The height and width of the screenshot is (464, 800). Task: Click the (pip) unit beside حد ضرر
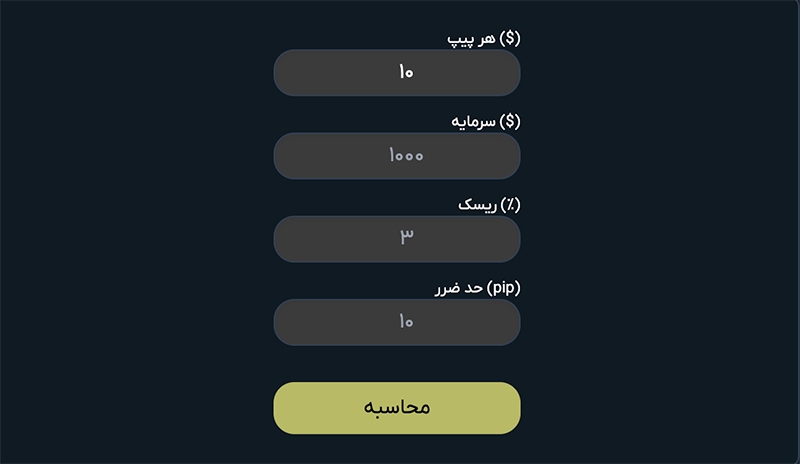504,288
